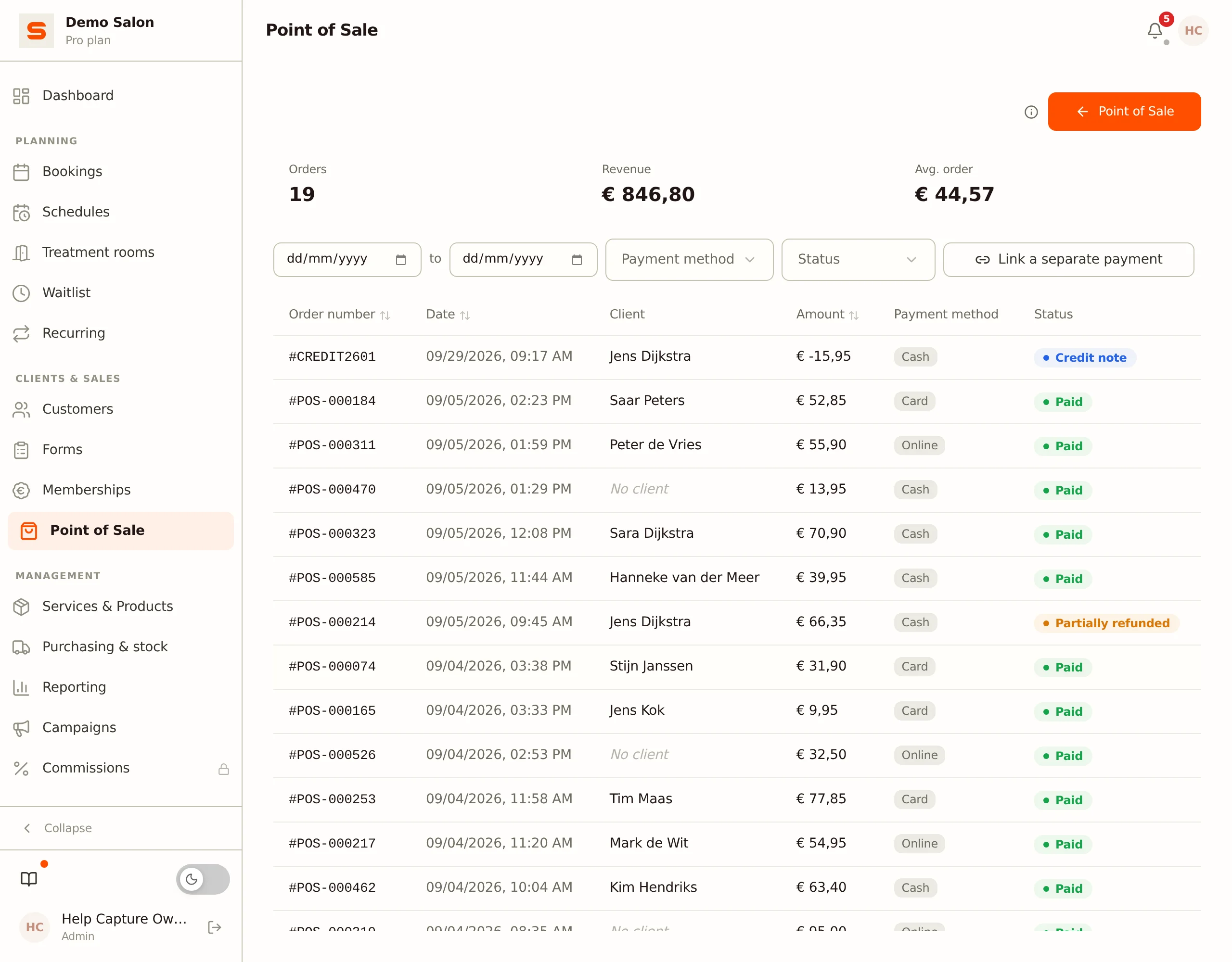Viewport: 1232px width, 962px height.
Task: Click the Revenue total € 846,80
Action: click(x=648, y=194)
